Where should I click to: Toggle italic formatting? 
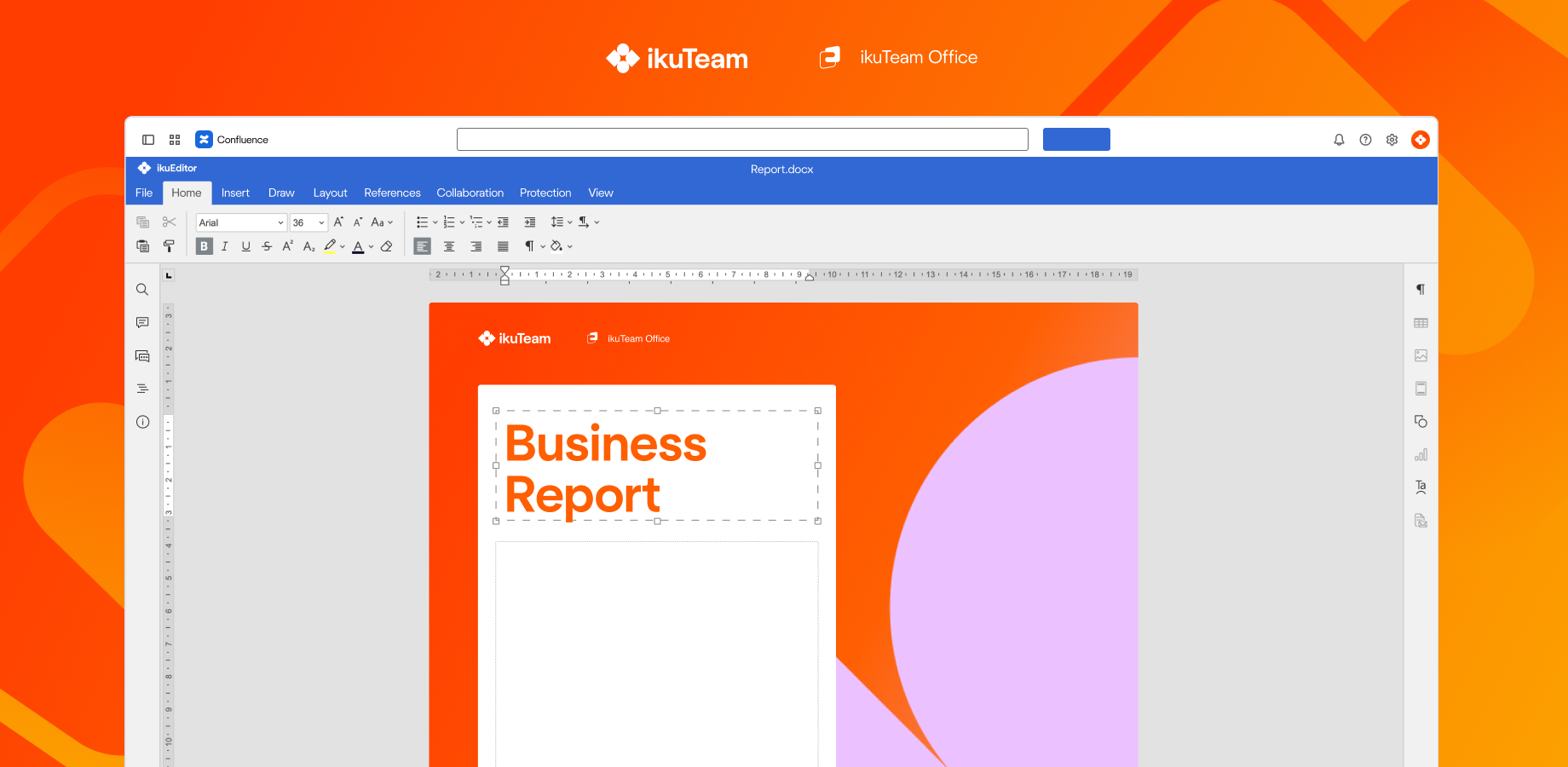pyautogui.click(x=224, y=246)
